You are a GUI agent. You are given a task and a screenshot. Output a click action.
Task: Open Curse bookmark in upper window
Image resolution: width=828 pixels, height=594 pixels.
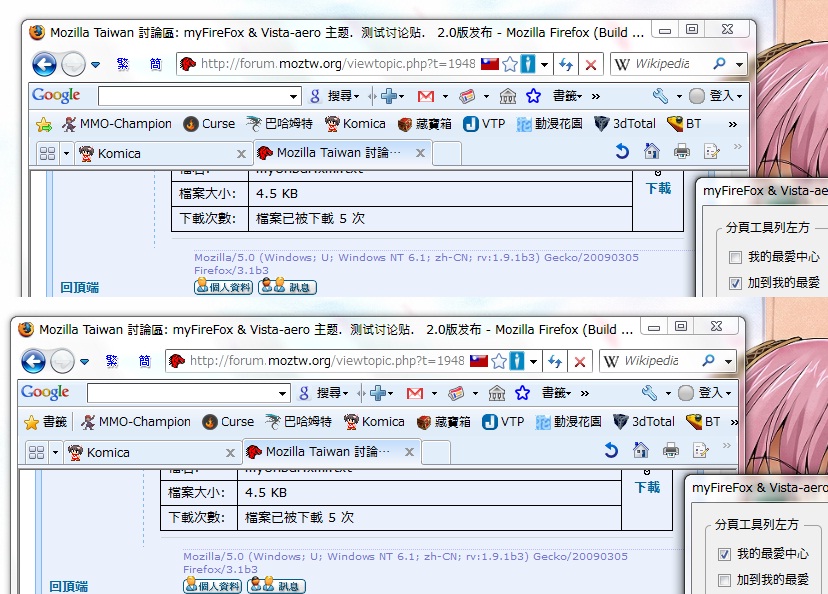pos(209,124)
